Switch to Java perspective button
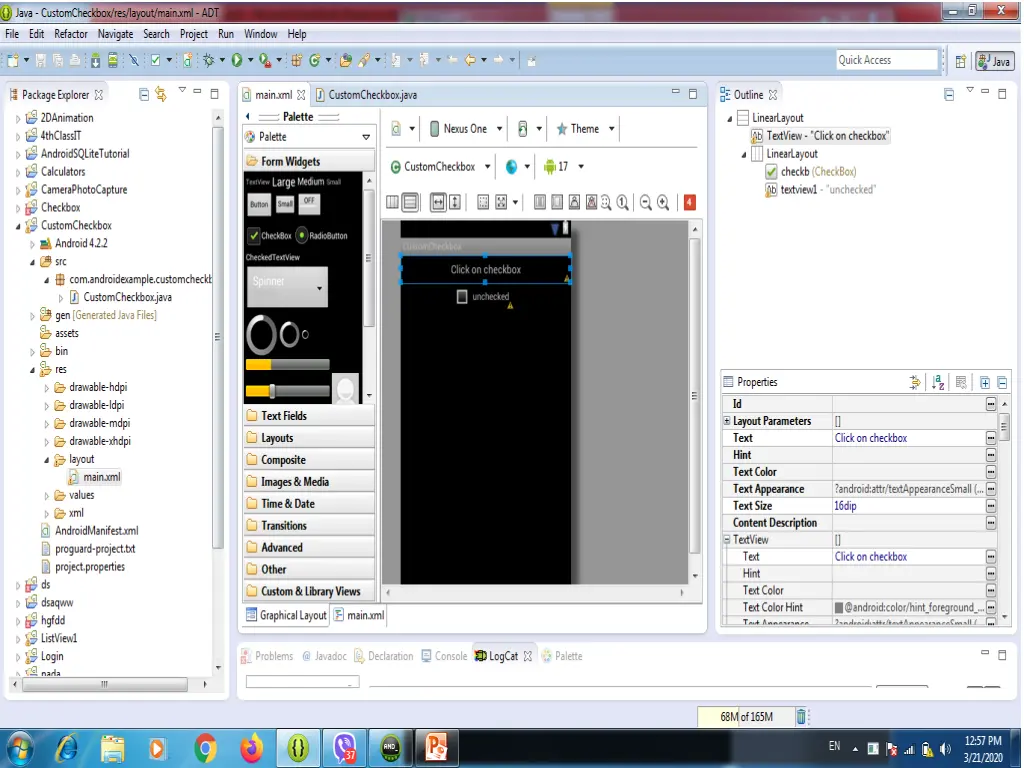This screenshot has height=768, width=1024. coord(994,61)
